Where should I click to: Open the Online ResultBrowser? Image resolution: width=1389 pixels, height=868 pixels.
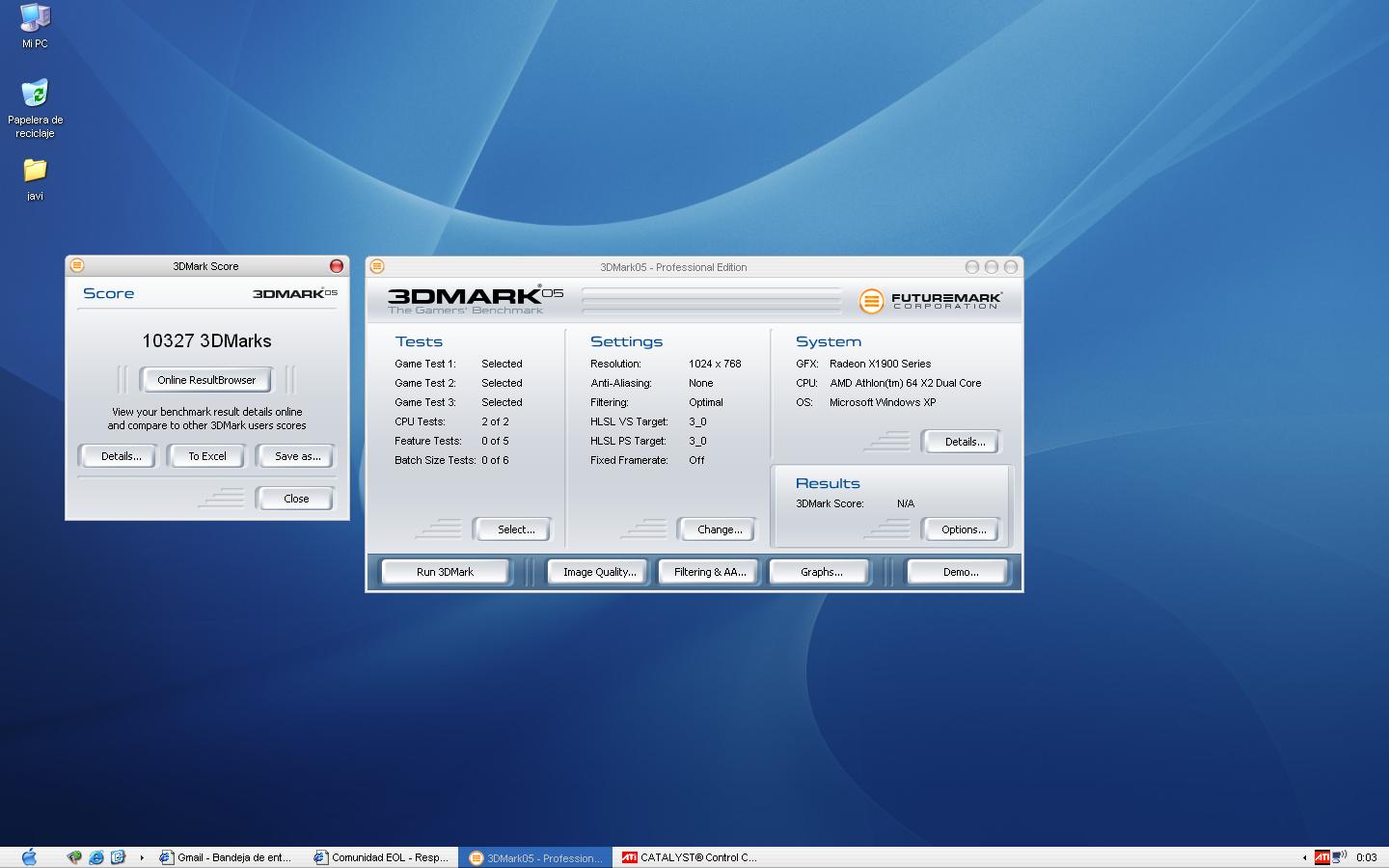(x=206, y=380)
